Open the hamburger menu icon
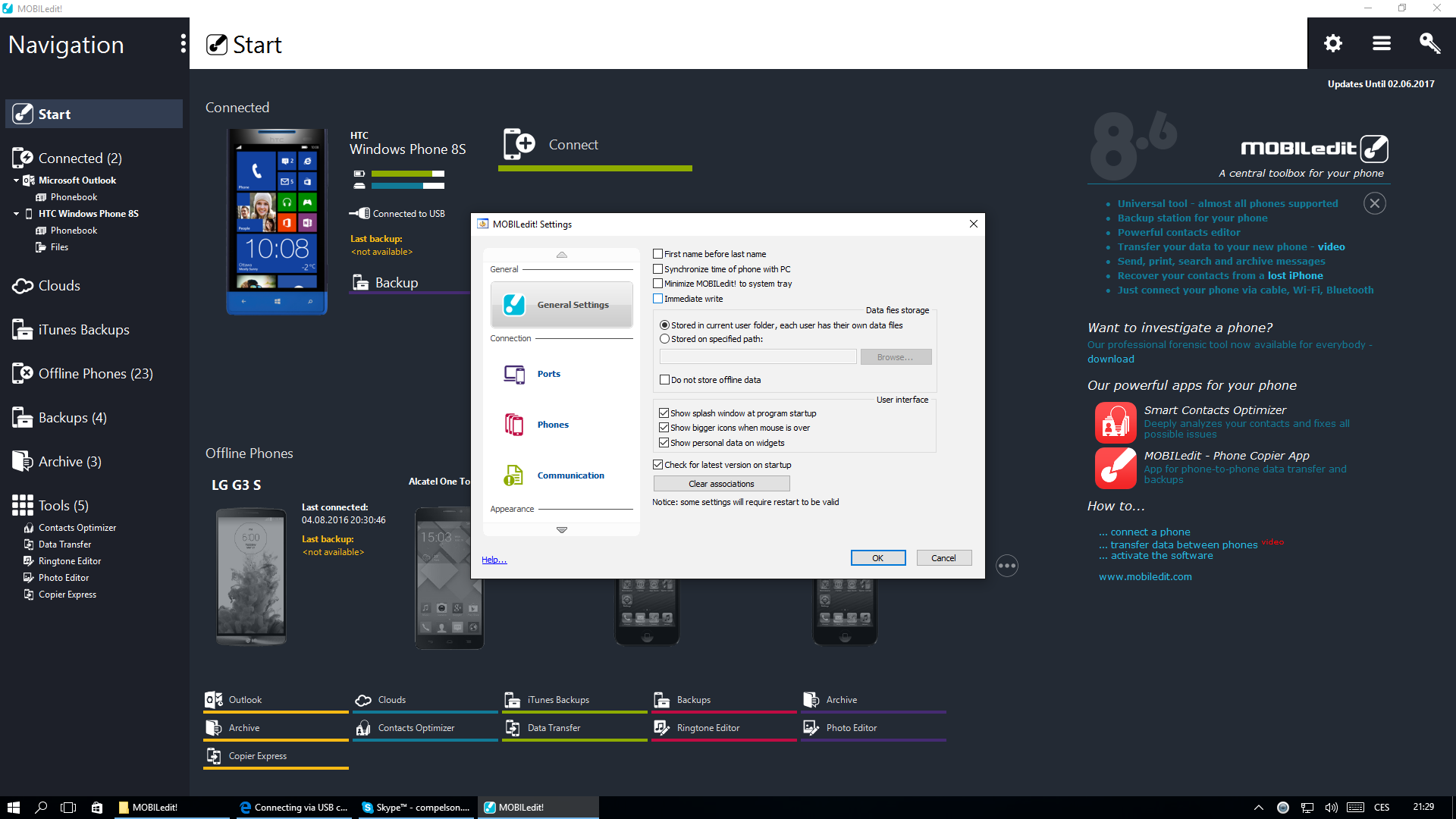 (1381, 43)
